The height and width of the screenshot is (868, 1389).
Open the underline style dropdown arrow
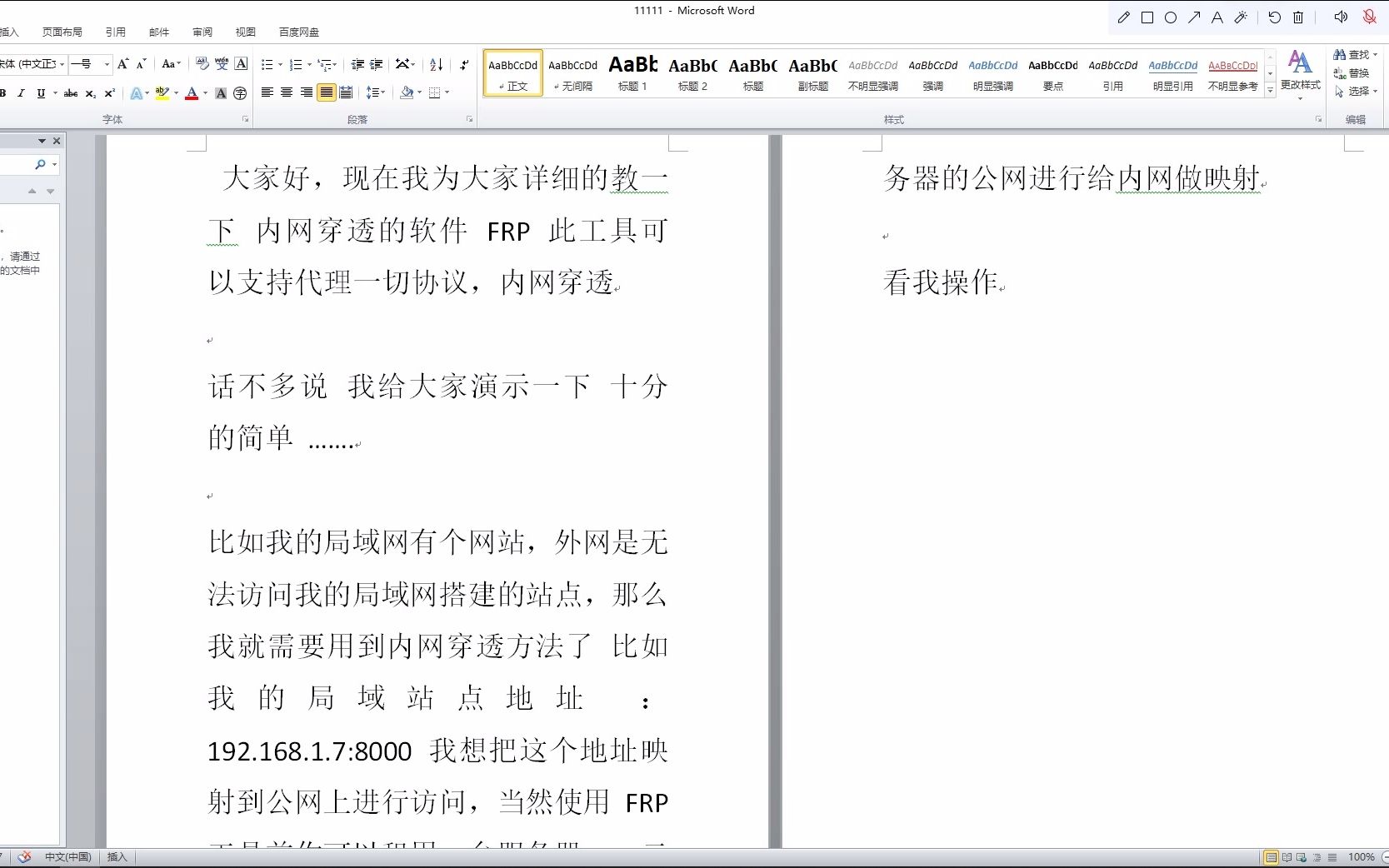point(55,93)
